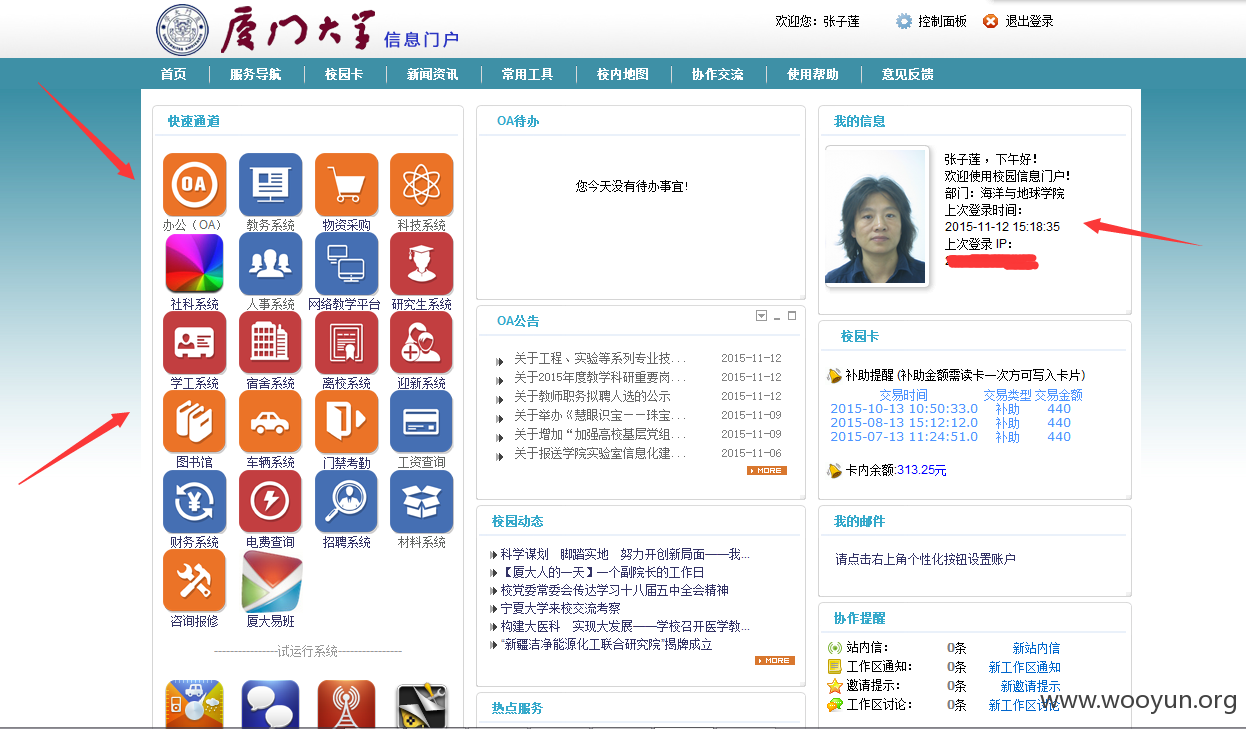
Task: Open the 招聘系统 magnifier icon
Action: click(x=346, y=501)
